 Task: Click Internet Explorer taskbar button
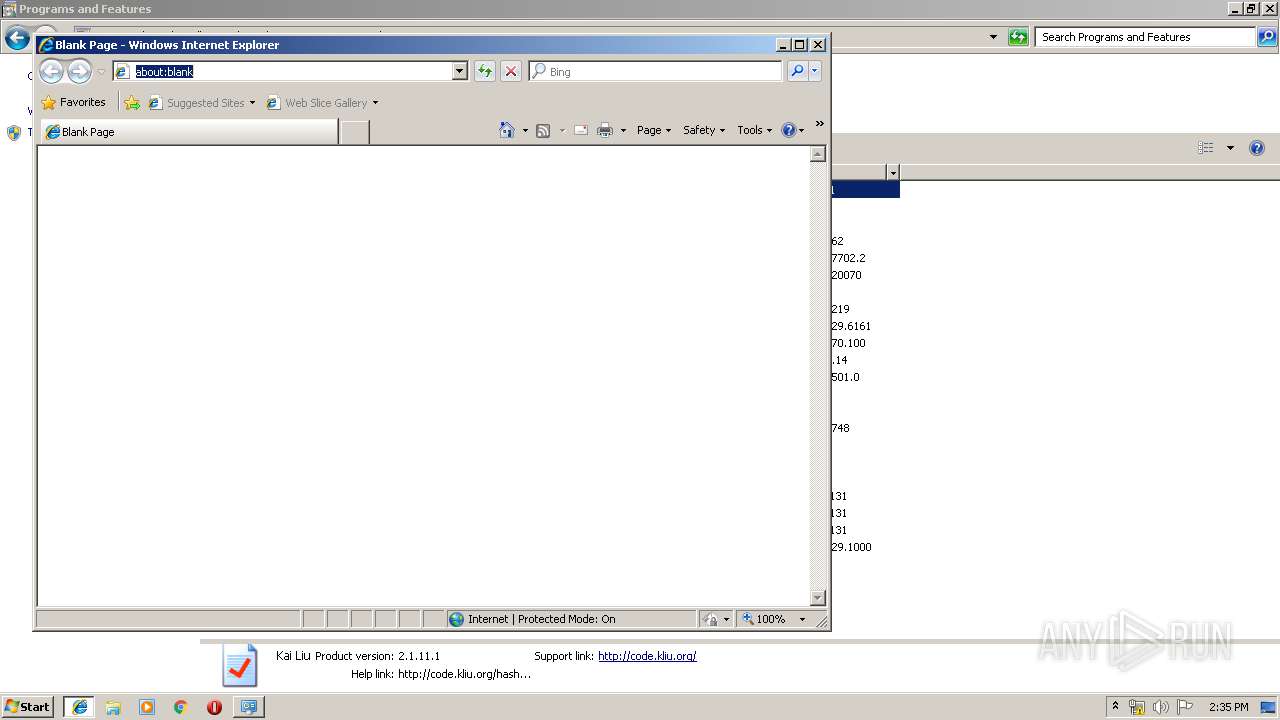tap(80, 707)
